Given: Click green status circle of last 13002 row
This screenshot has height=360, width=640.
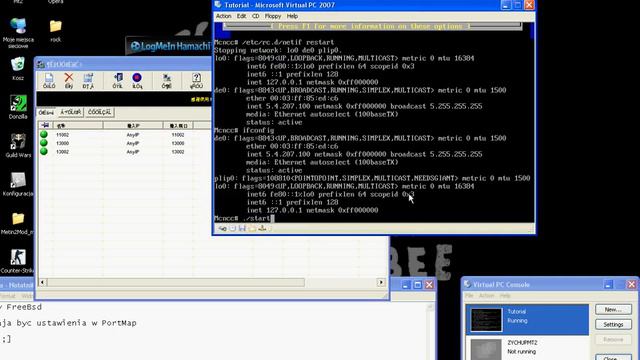Looking at the screenshot, I should pyautogui.click(x=44, y=151).
